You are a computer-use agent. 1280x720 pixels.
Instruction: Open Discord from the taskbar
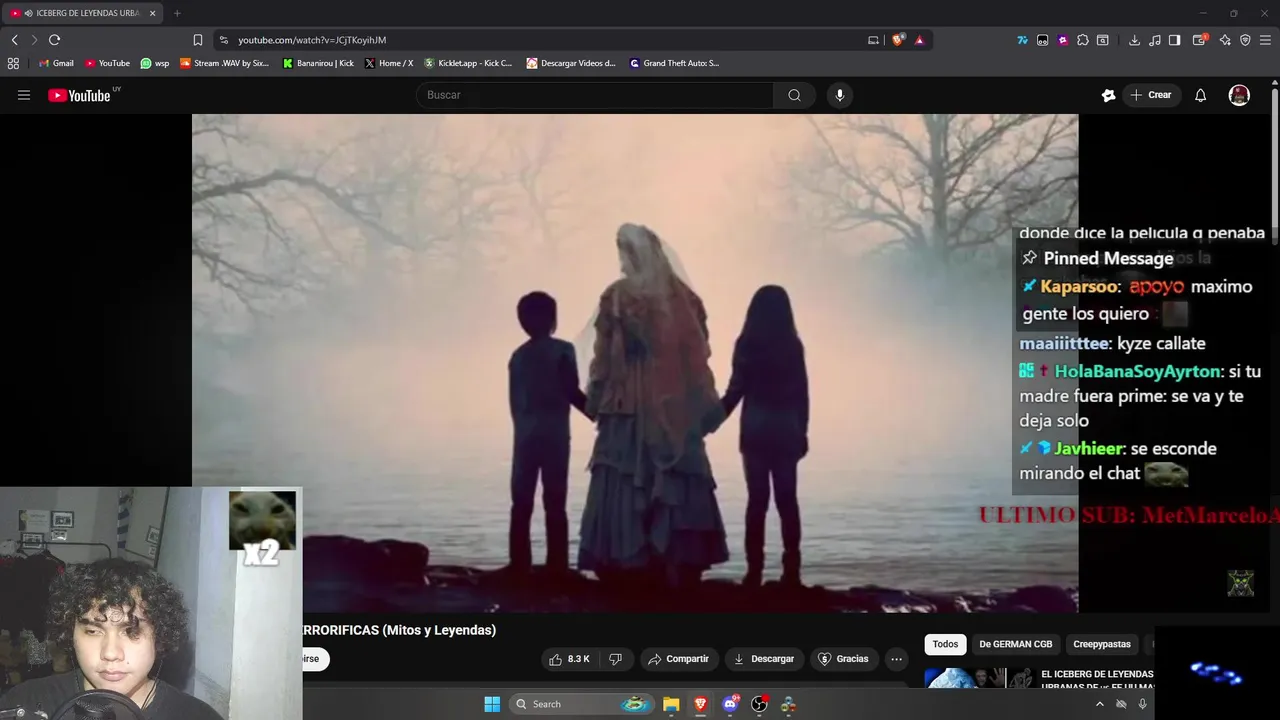click(730, 704)
